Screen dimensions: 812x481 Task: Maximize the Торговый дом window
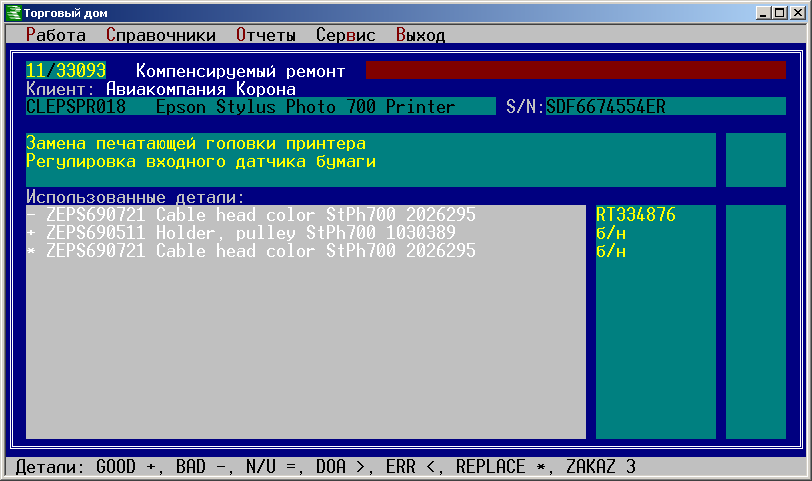(779, 13)
